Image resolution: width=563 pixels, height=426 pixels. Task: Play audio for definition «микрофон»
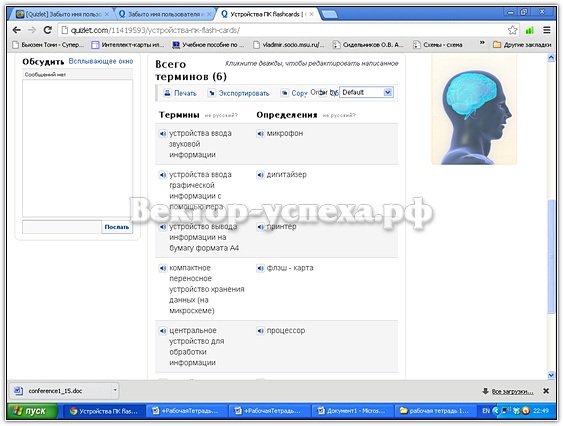point(260,134)
